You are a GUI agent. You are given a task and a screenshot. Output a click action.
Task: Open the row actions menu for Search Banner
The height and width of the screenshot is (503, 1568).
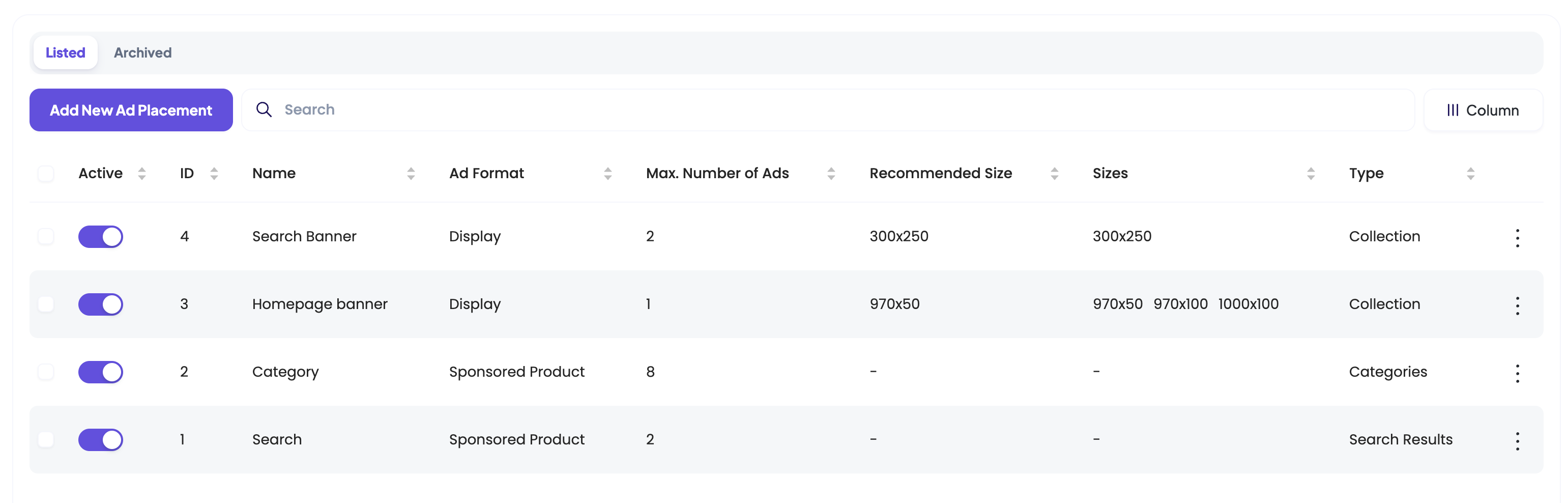click(1518, 237)
